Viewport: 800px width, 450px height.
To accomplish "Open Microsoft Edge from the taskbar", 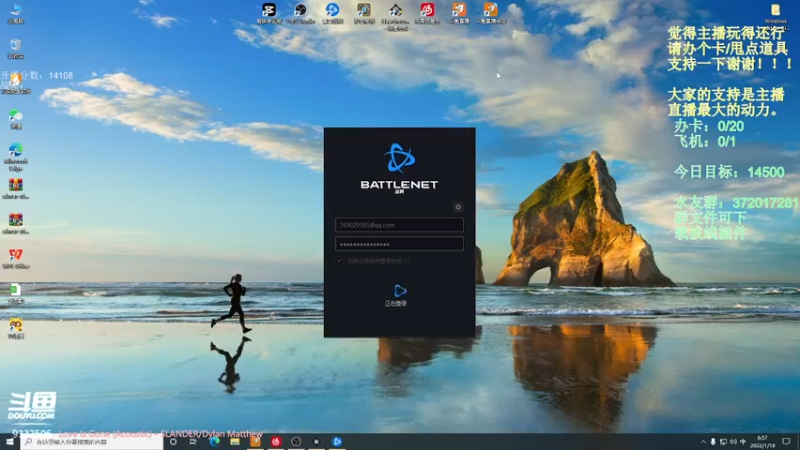I will [x=214, y=442].
